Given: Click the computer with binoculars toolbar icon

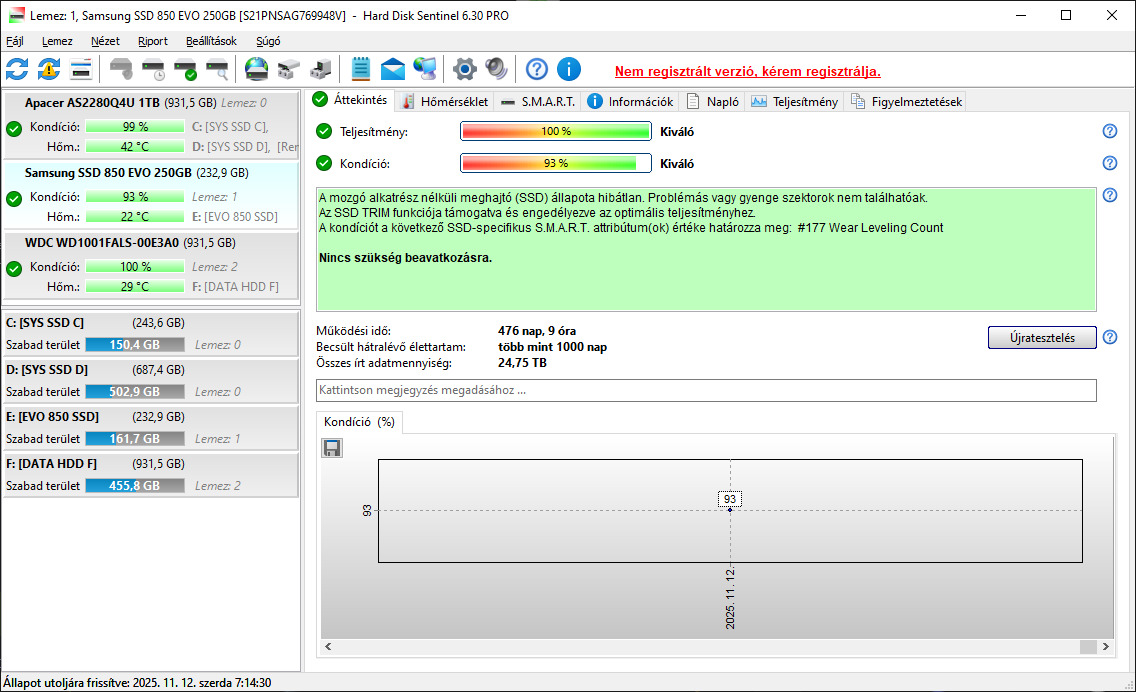Looking at the screenshot, I should 320,70.
